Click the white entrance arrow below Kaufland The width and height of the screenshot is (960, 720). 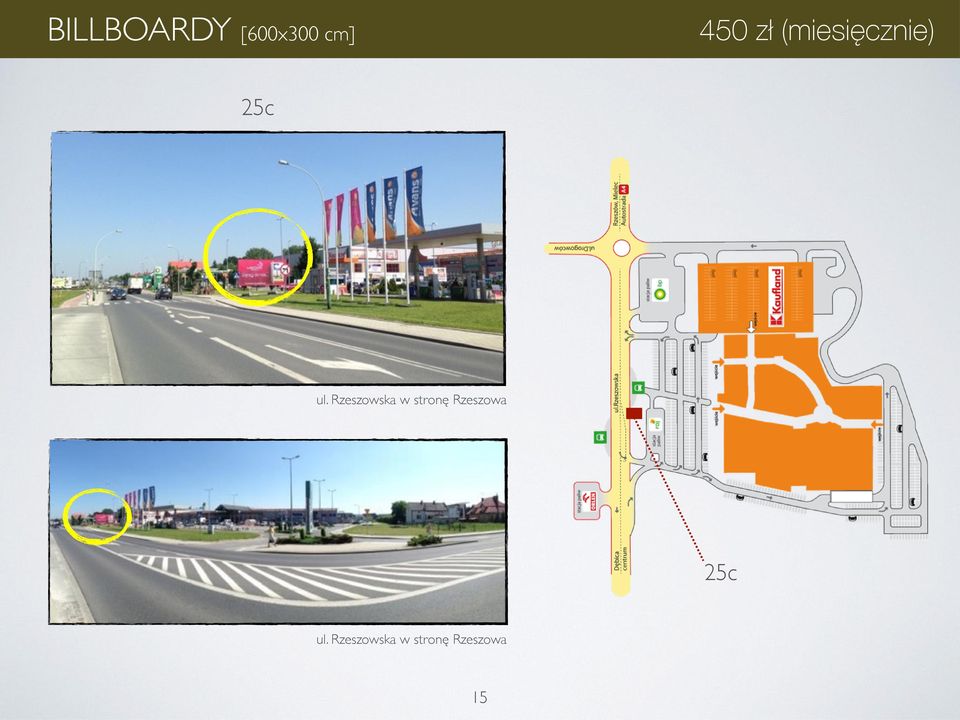[x=751, y=327]
